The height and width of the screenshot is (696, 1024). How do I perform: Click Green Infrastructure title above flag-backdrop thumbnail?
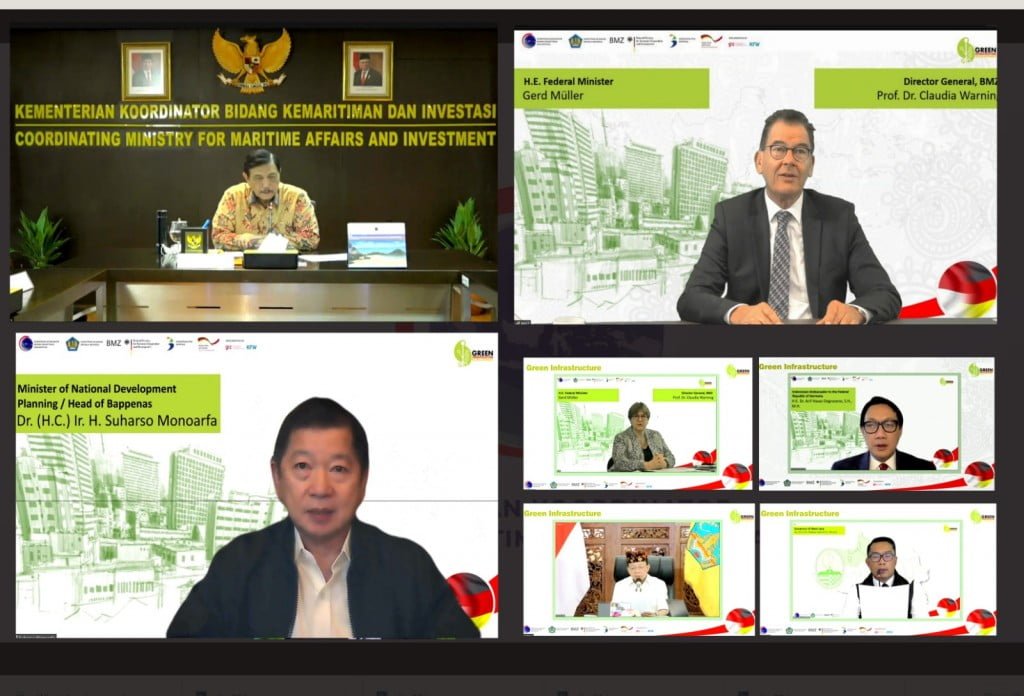tap(563, 513)
